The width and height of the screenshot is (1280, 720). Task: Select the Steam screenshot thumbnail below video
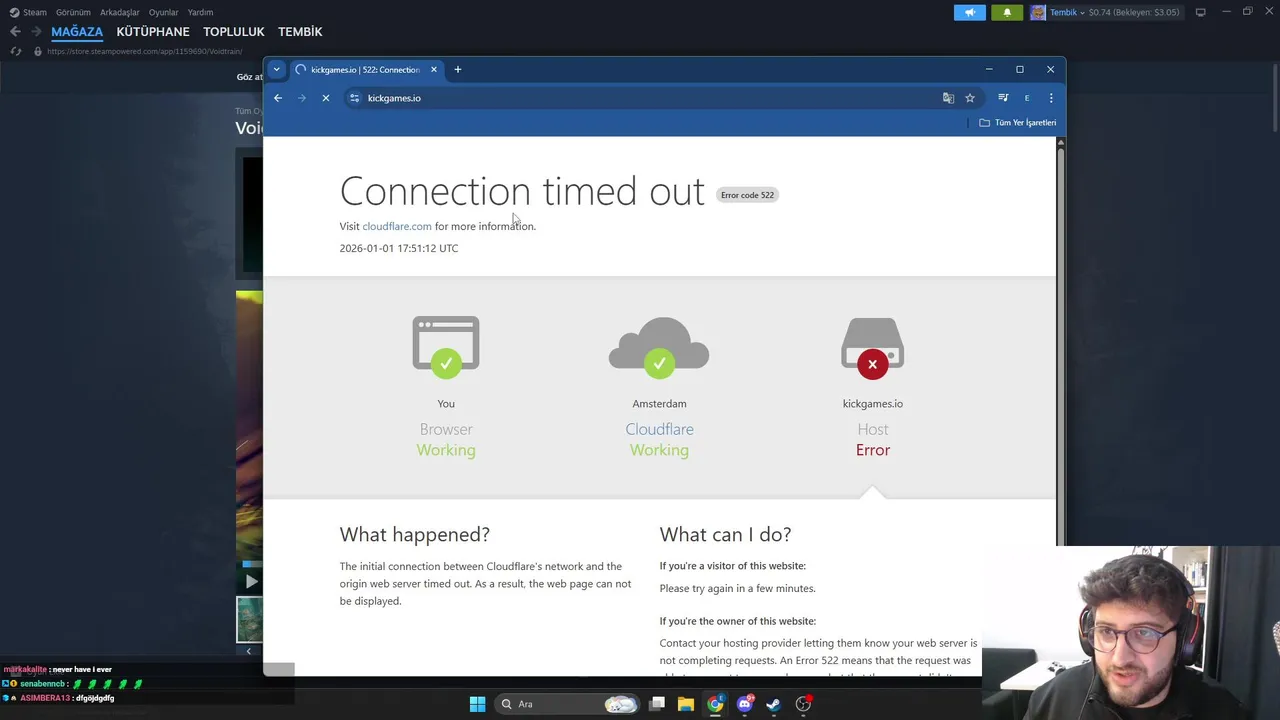[x=249, y=619]
